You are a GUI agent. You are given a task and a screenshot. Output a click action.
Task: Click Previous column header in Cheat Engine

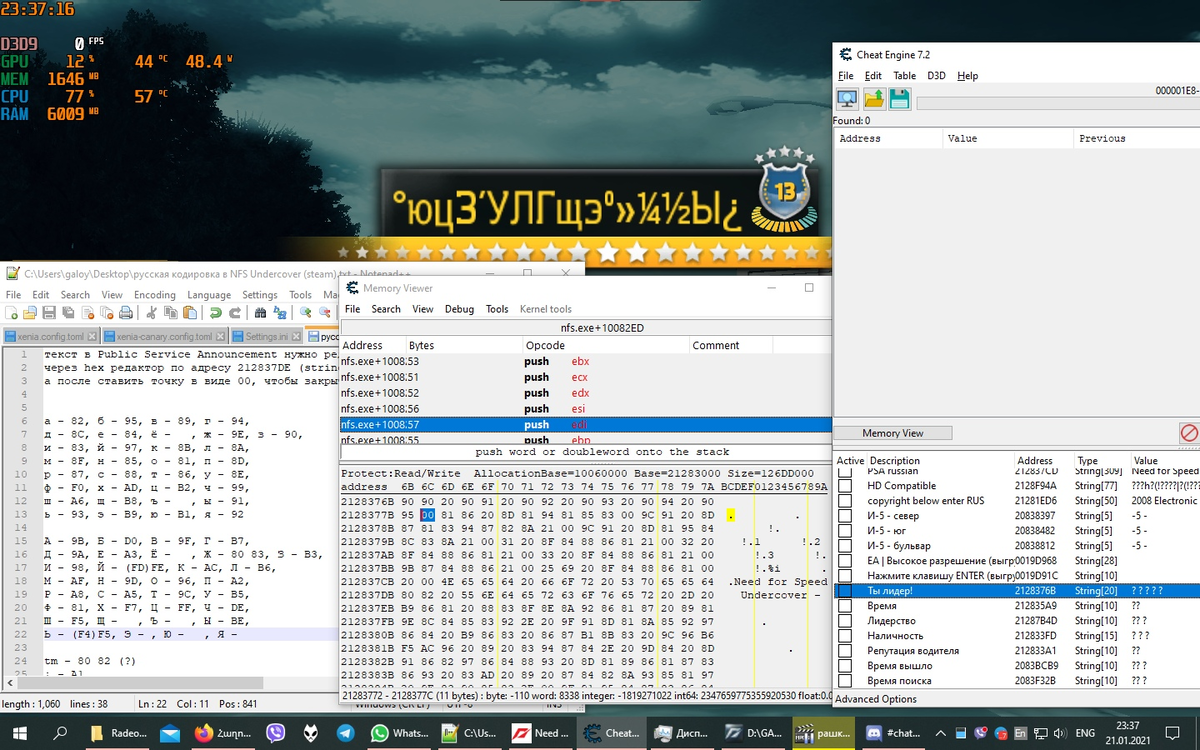click(1137, 138)
